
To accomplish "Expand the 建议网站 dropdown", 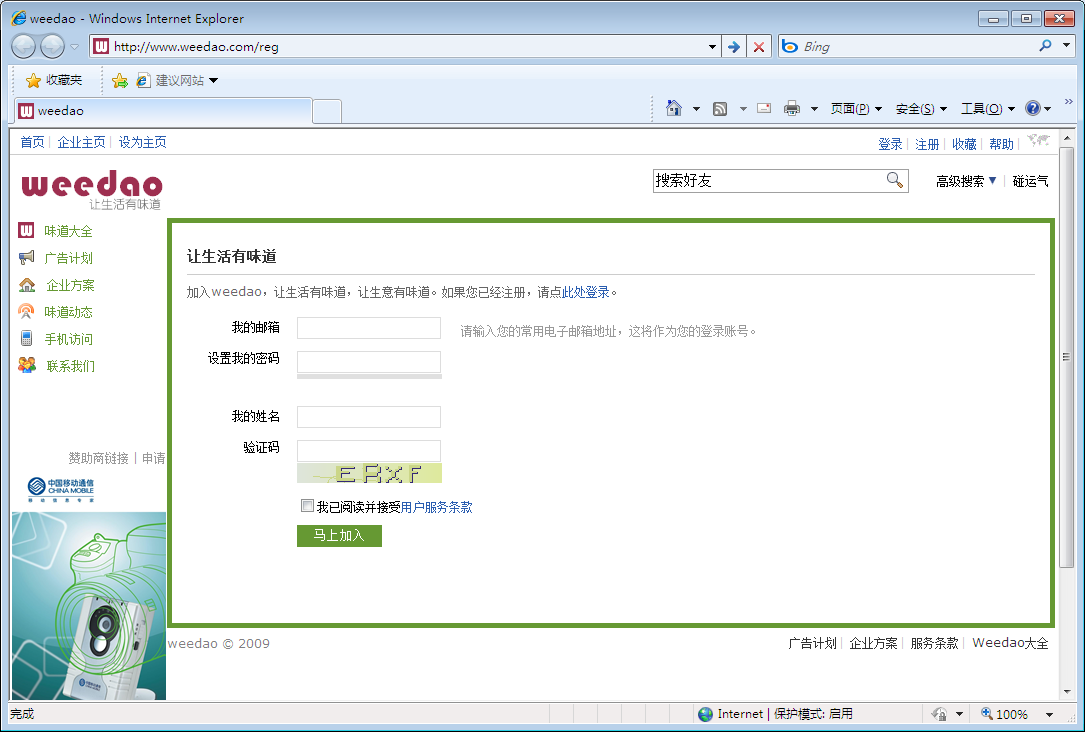I will click(x=213, y=81).
